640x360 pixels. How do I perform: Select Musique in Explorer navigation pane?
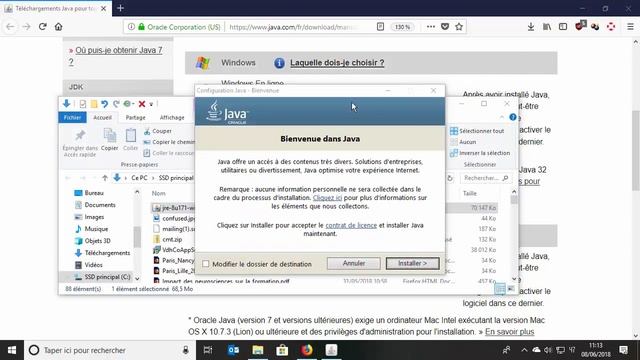coord(91,229)
